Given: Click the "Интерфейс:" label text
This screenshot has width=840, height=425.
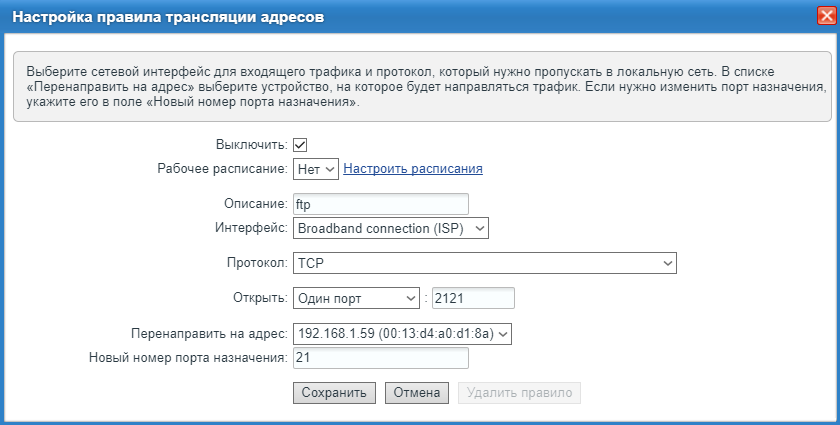Looking at the screenshot, I should pyautogui.click(x=251, y=228).
